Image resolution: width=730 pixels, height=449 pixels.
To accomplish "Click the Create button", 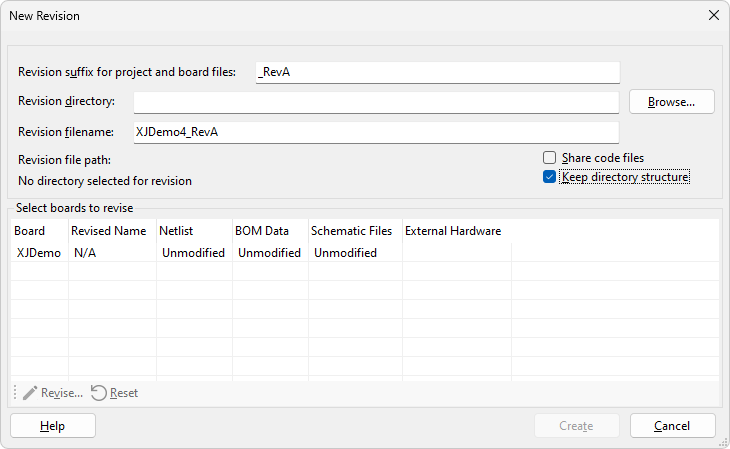I will [x=576, y=426].
